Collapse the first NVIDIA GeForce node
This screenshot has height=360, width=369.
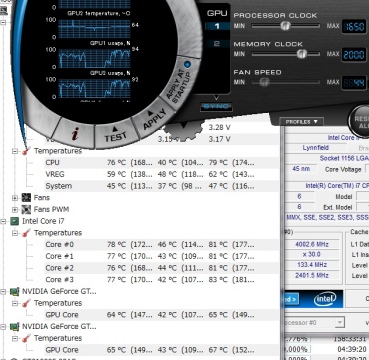point(3,292)
